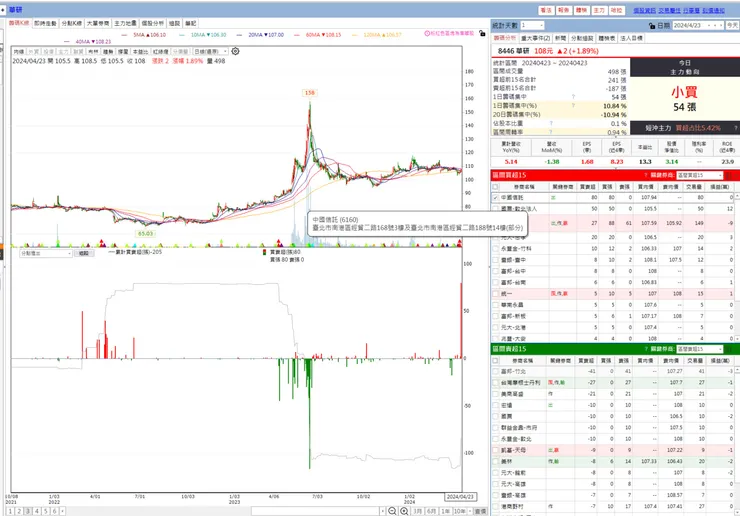Image resolution: width=740 pixels, height=516 pixels.
Task: Click the 重價 button at chart bottom
Action: point(480,511)
